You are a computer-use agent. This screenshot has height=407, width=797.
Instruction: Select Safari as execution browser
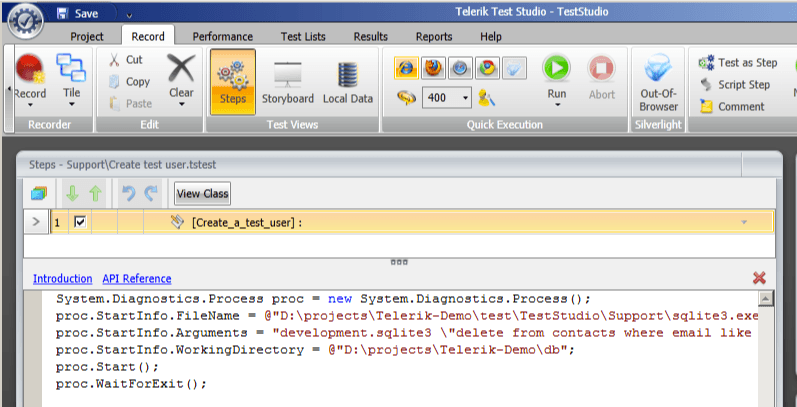pos(460,68)
